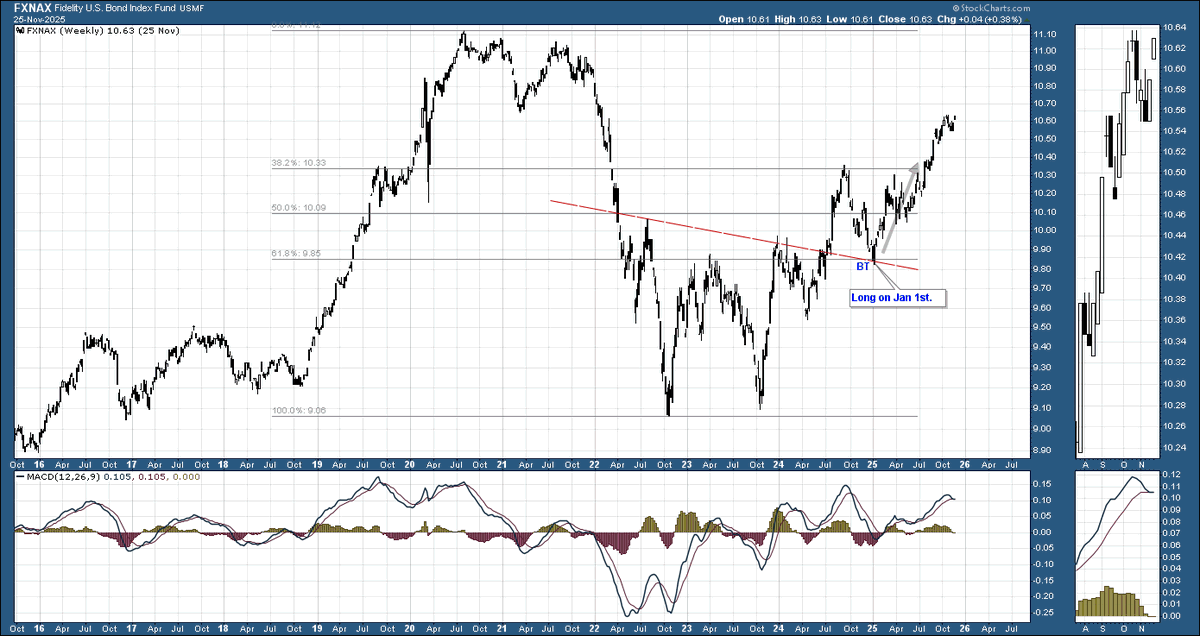
Task: Click the USMF exchange badge in the title
Action: [x=190, y=7]
